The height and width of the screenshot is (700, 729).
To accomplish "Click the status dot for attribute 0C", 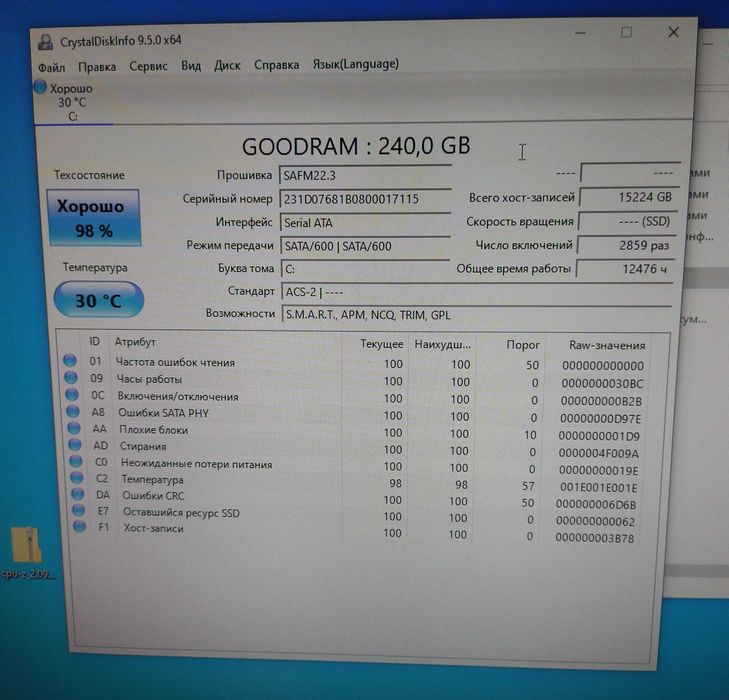I will click(x=72, y=394).
